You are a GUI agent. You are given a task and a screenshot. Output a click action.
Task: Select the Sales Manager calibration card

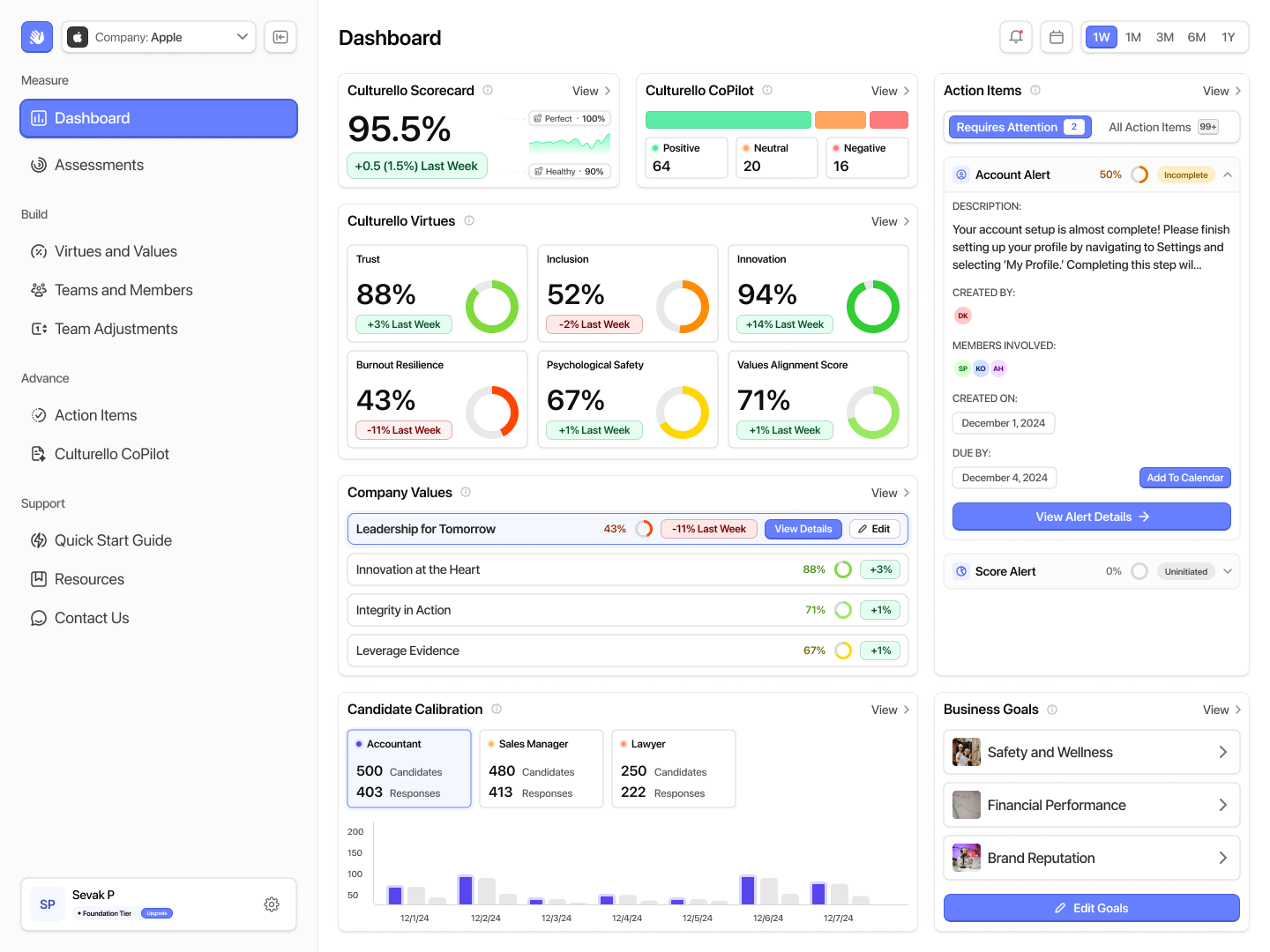pyautogui.click(x=541, y=768)
